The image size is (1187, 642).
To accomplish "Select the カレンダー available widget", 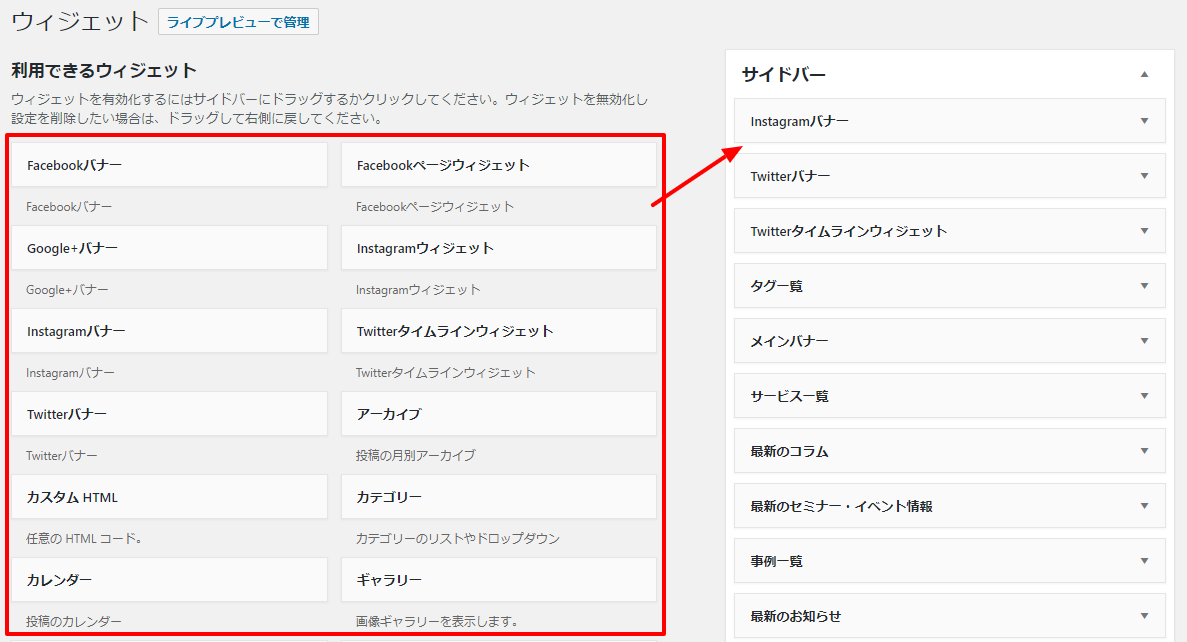I will click(170, 580).
